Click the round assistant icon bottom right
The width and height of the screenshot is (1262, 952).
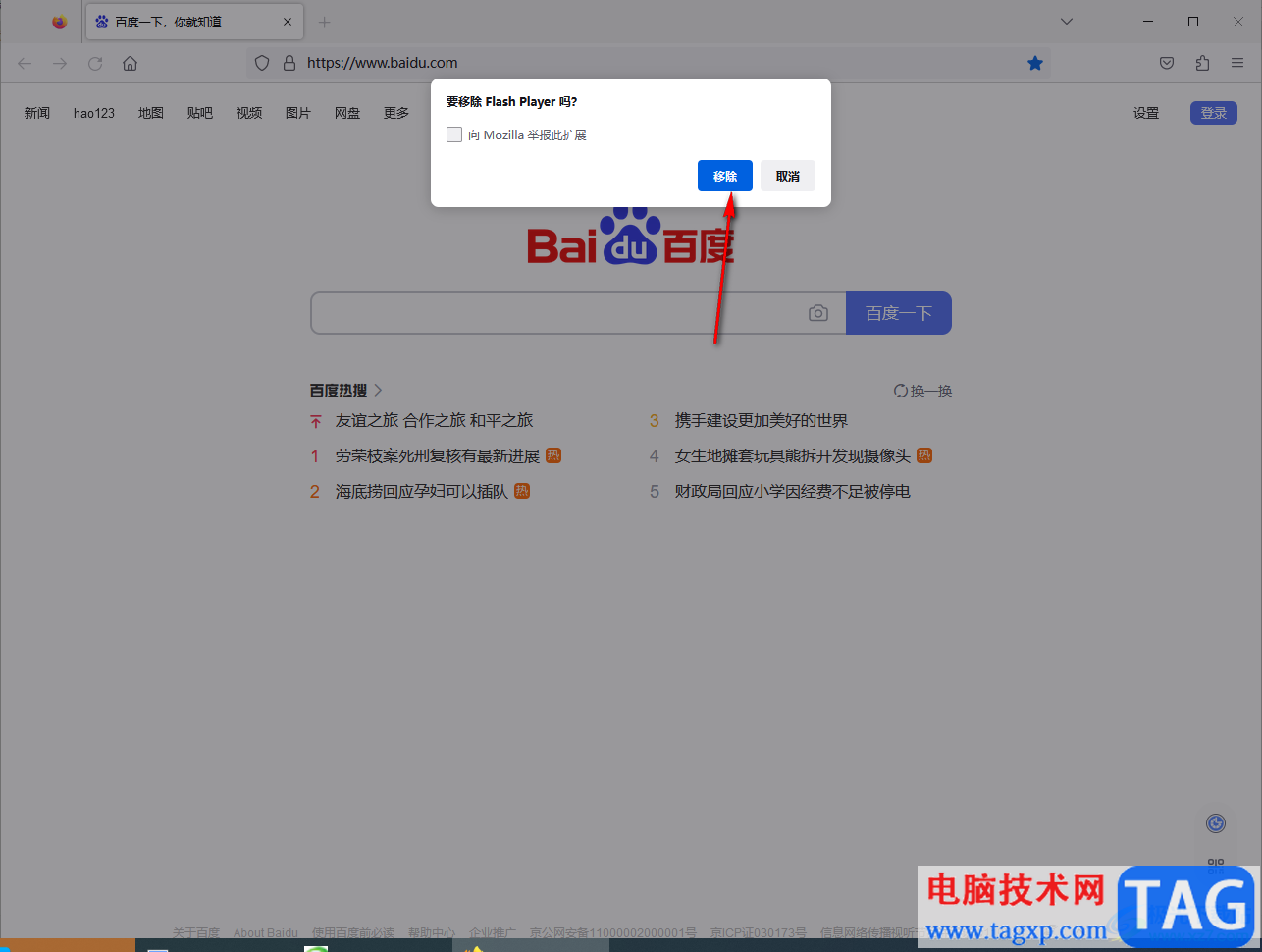pyautogui.click(x=1216, y=823)
